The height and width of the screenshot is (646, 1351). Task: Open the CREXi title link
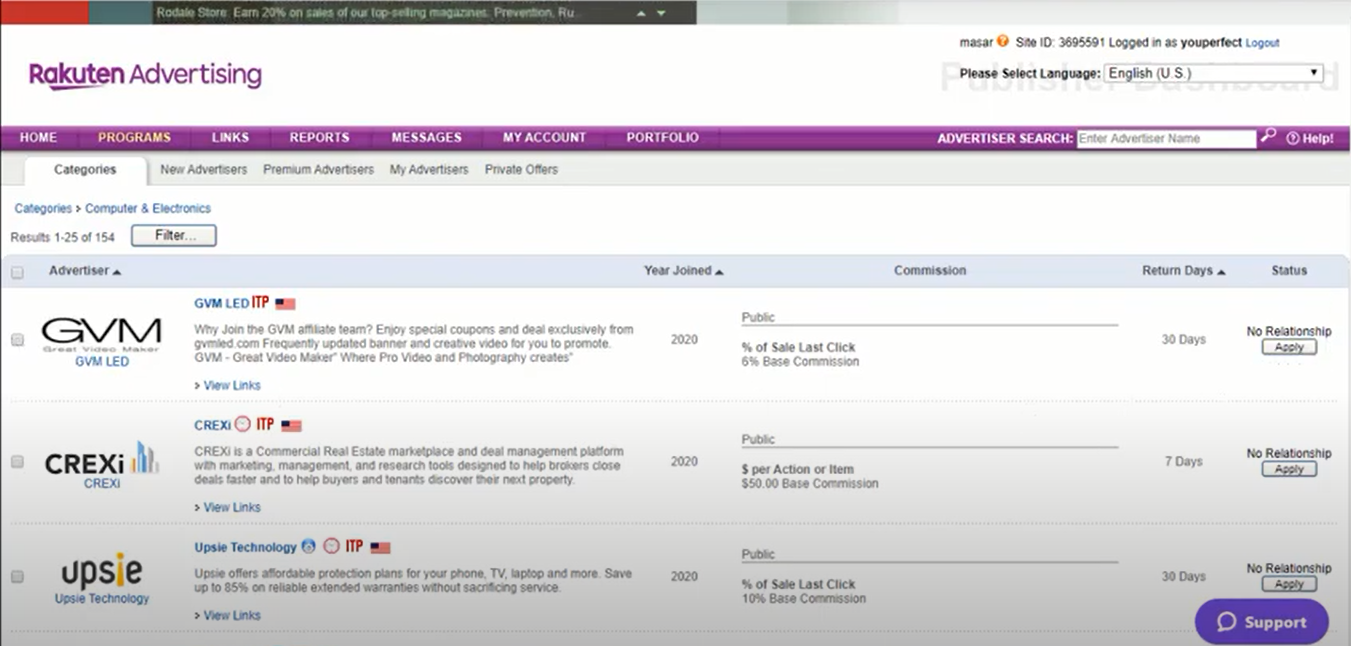[x=212, y=425]
